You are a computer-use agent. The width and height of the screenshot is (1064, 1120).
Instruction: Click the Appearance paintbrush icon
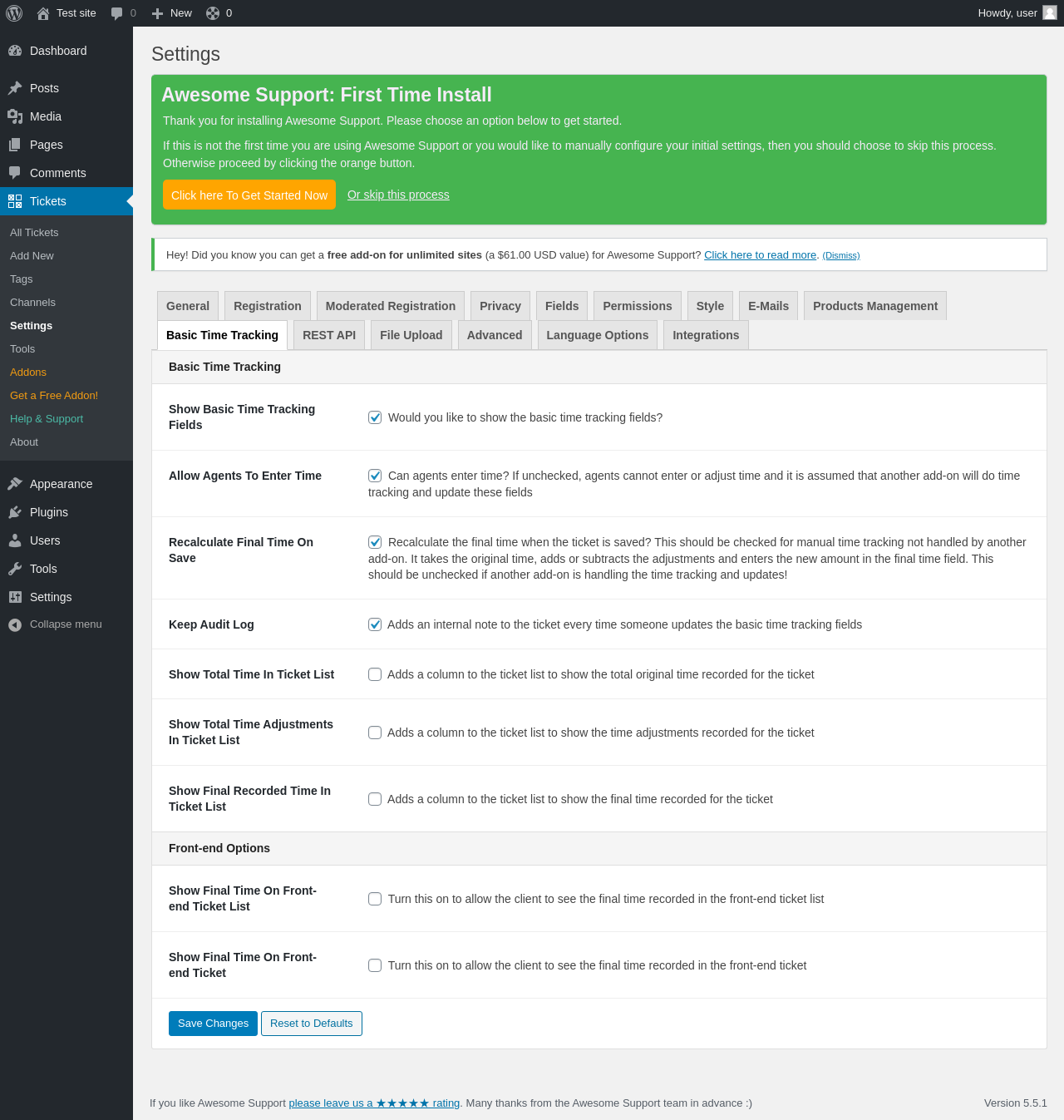pyautogui.click(x=15, y=484)
